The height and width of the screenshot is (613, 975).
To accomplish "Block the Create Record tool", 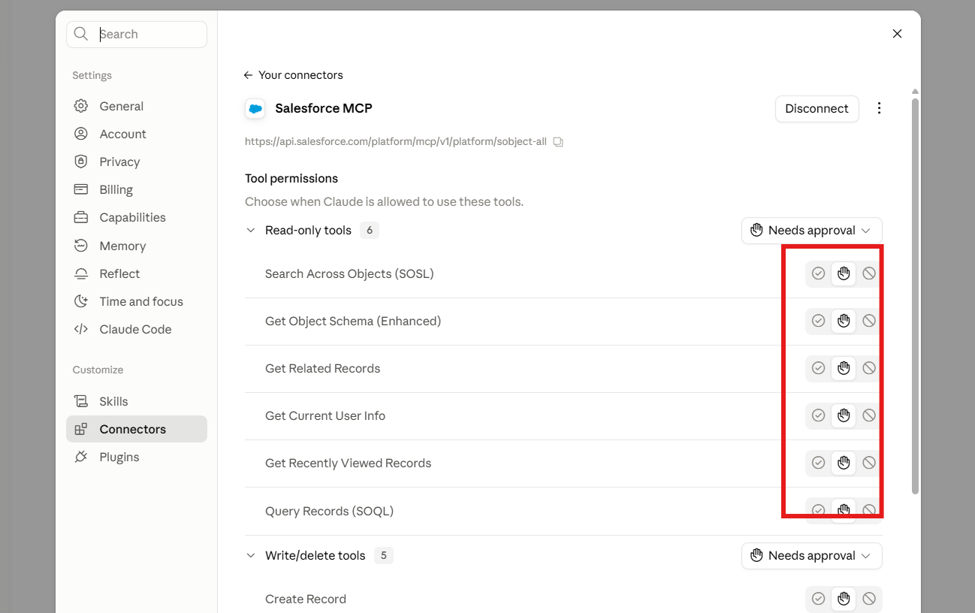I will point(869,599).
